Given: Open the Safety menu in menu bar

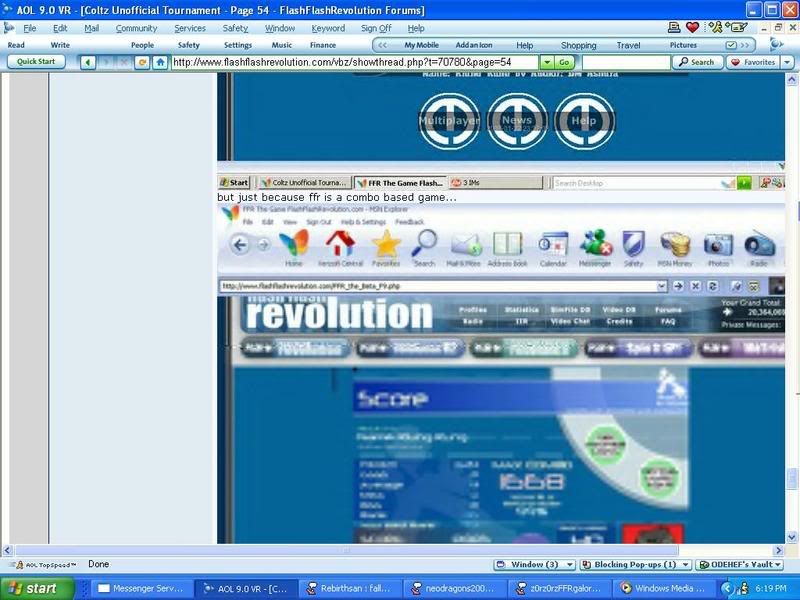Looking at the screenshot, I should point(235,28).
